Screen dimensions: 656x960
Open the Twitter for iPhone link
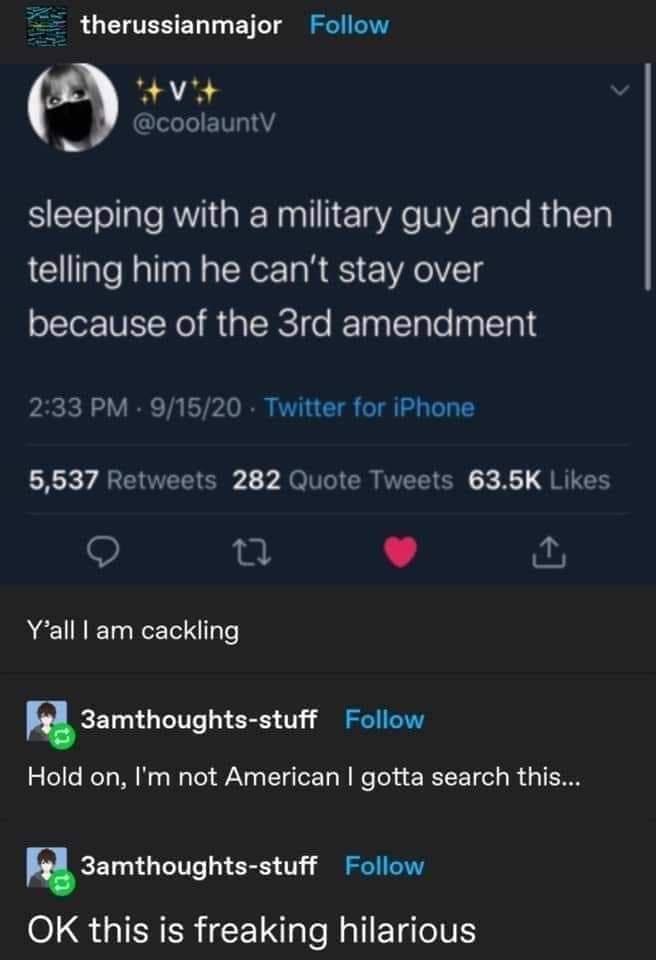click(x=369, y=408)
